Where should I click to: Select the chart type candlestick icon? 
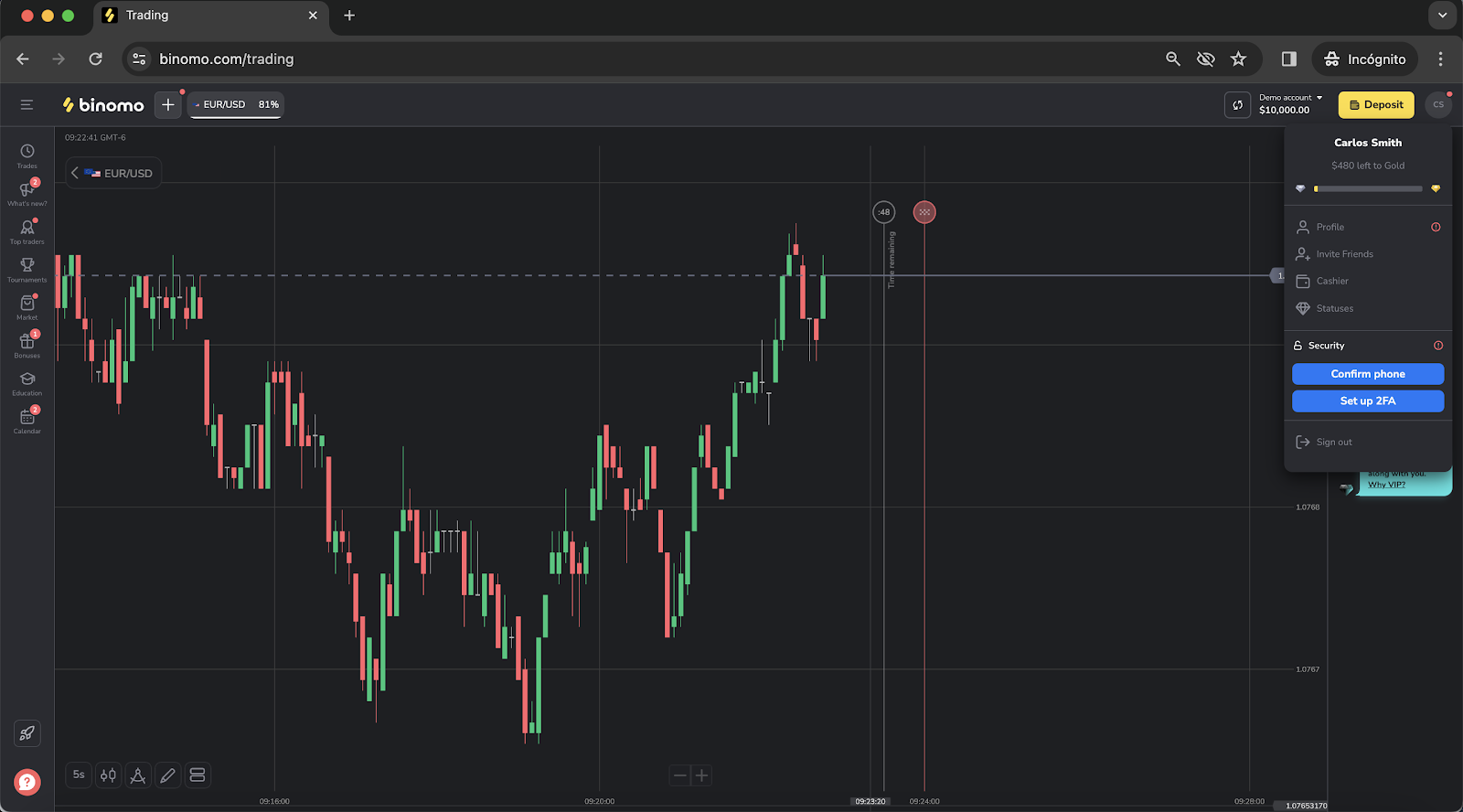point(108,775)
